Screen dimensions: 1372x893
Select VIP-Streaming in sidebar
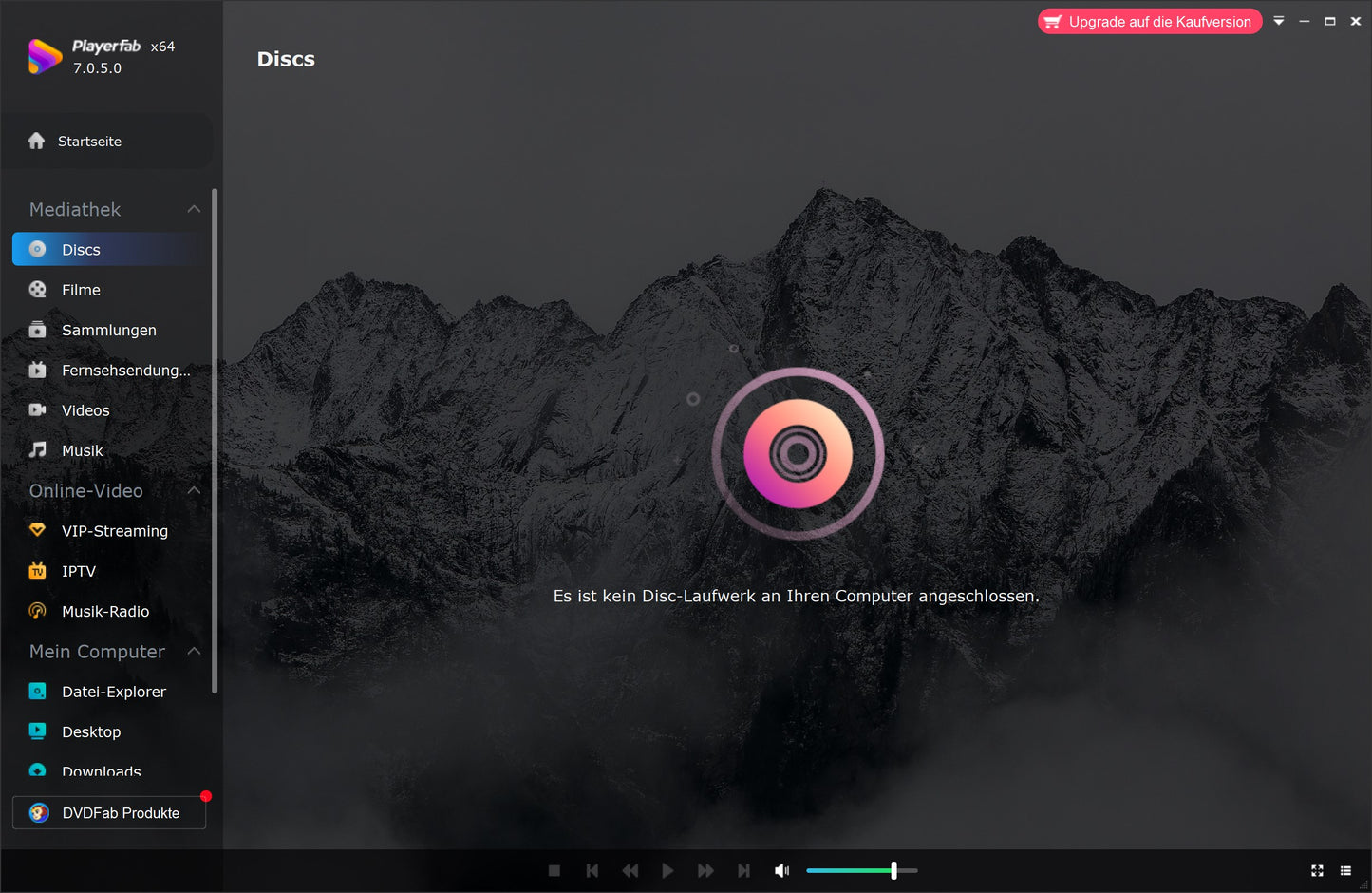point(114,531)
